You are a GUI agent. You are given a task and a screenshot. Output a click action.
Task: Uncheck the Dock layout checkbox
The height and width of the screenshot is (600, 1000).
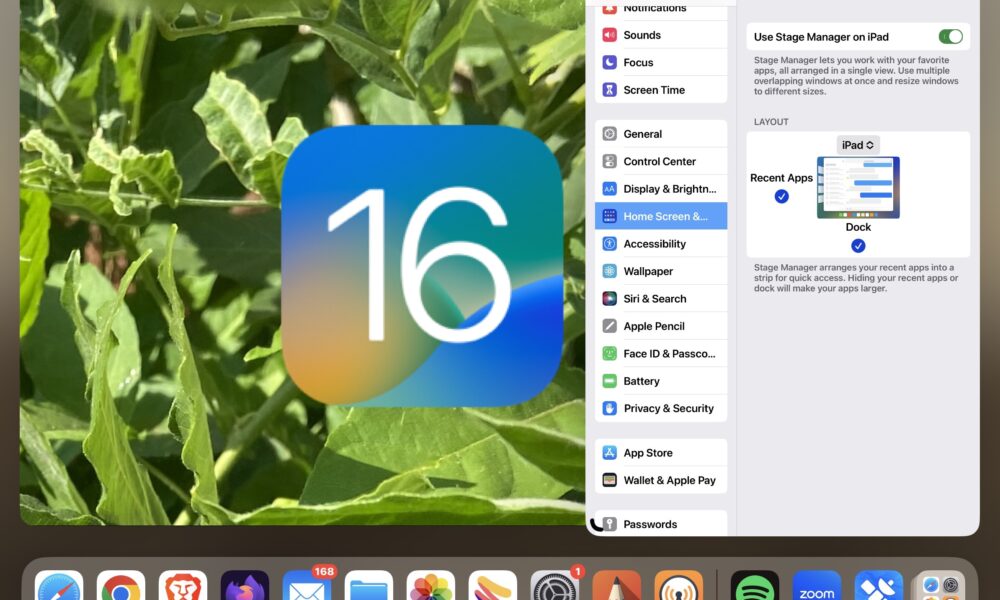(x=858, y=245)
